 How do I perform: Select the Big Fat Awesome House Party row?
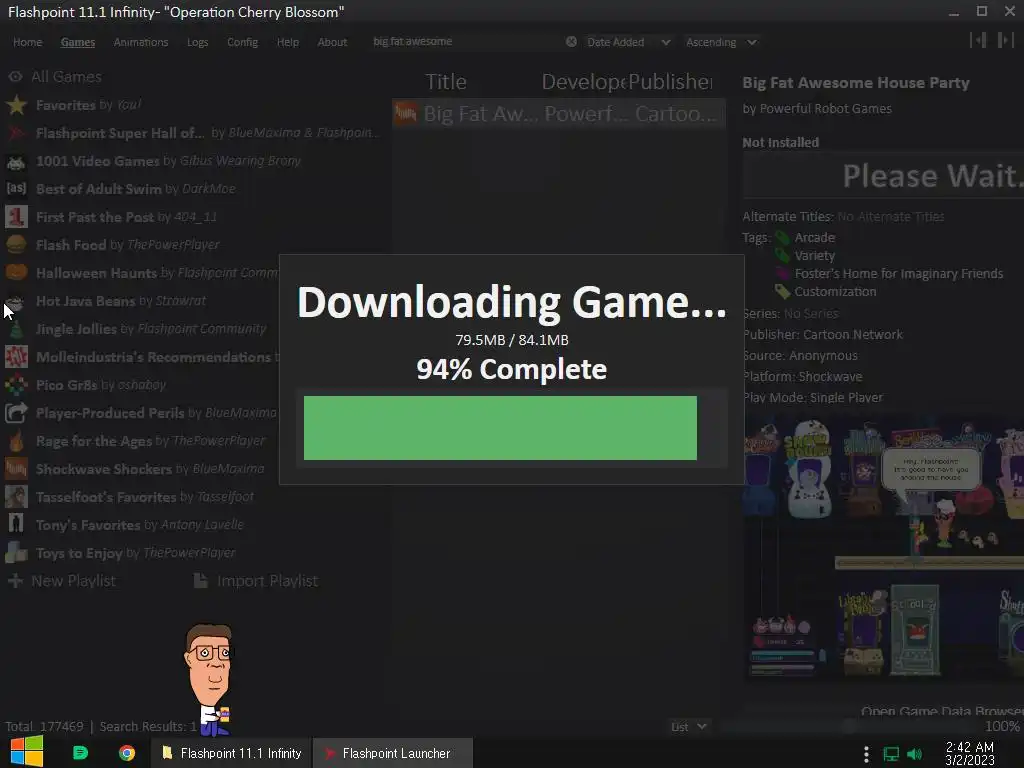pyautogui.click(x=559, y=114)
